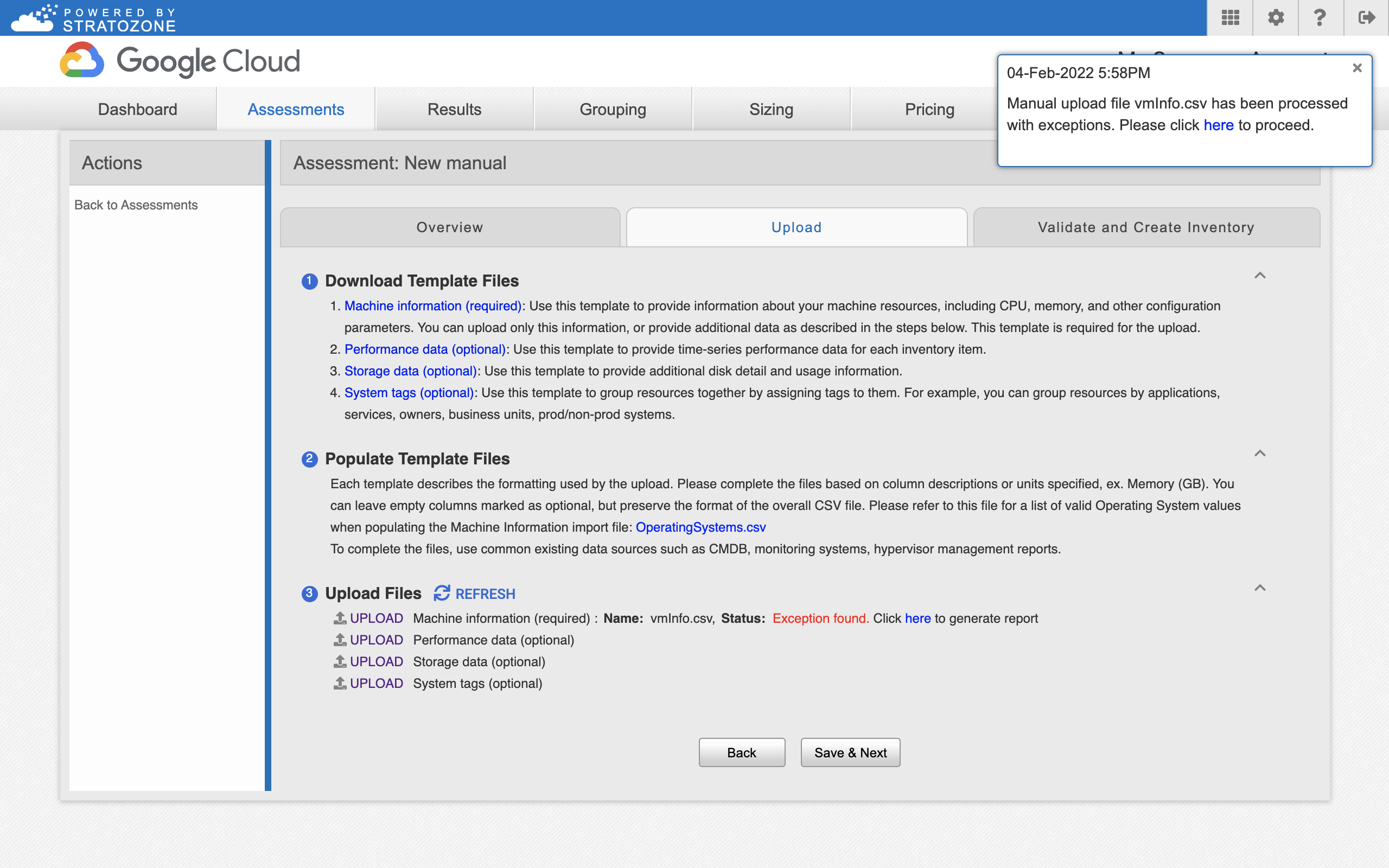
Task: Select the Assessments menu tab
Action: 296,108
